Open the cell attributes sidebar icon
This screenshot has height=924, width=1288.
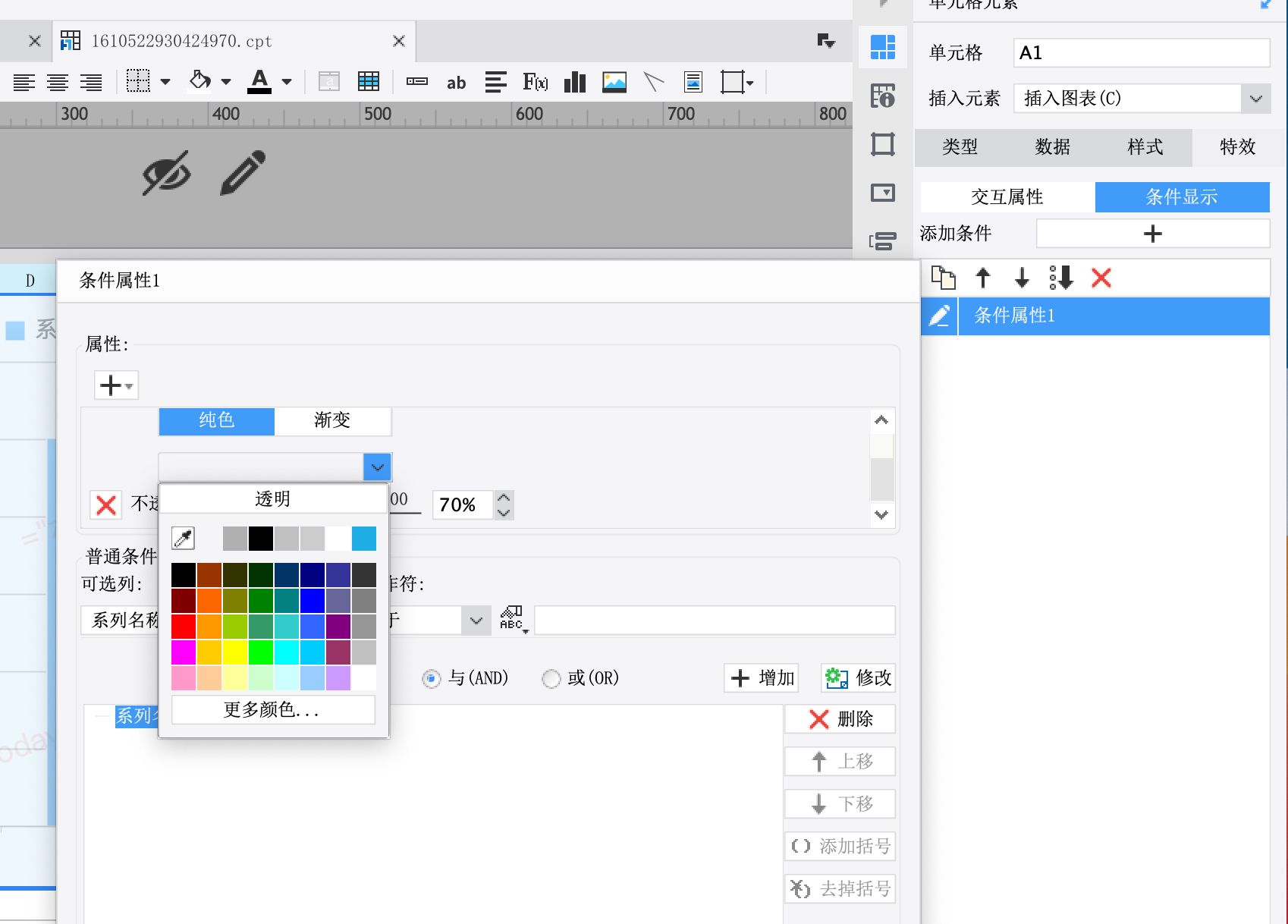pos(883,96)
